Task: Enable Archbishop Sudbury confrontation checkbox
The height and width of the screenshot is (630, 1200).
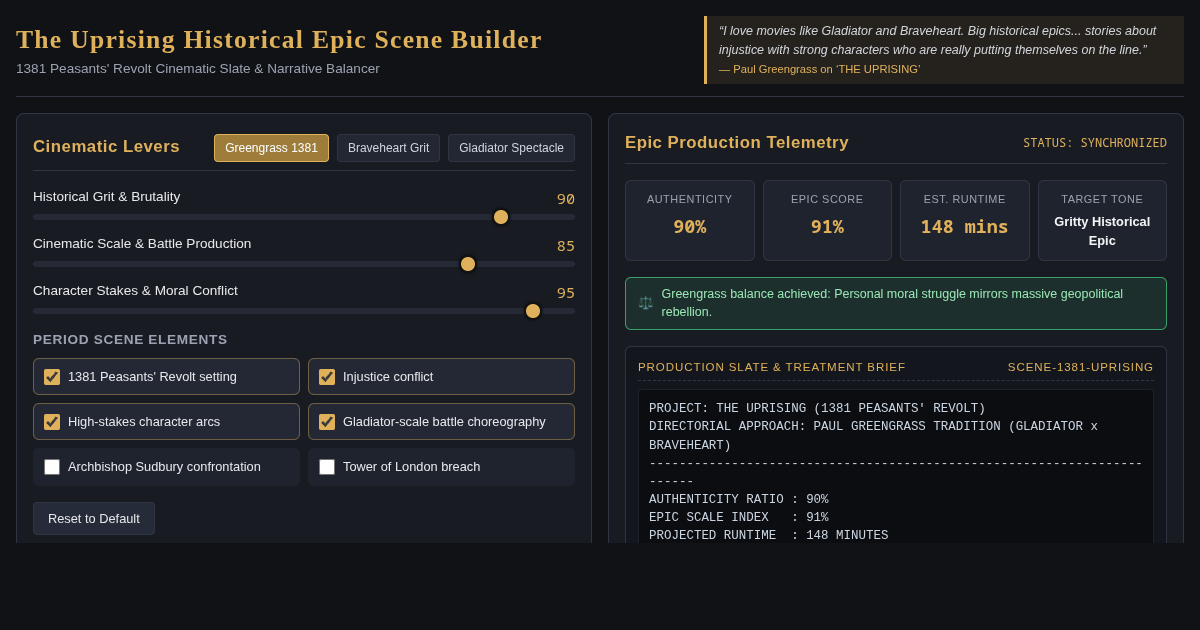Action: [52, 467]
